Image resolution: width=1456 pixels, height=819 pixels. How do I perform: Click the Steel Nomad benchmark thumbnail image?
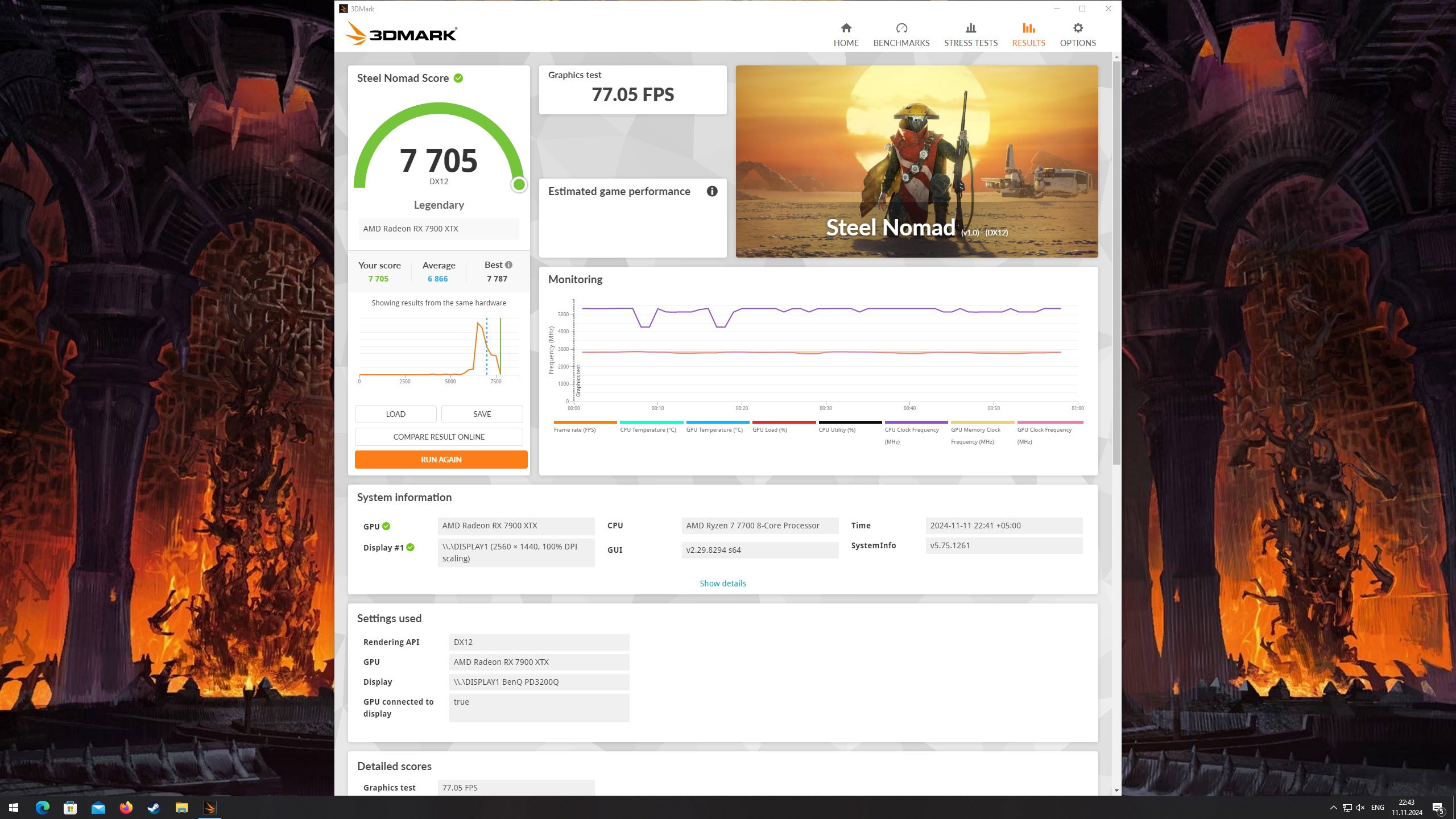916,161
